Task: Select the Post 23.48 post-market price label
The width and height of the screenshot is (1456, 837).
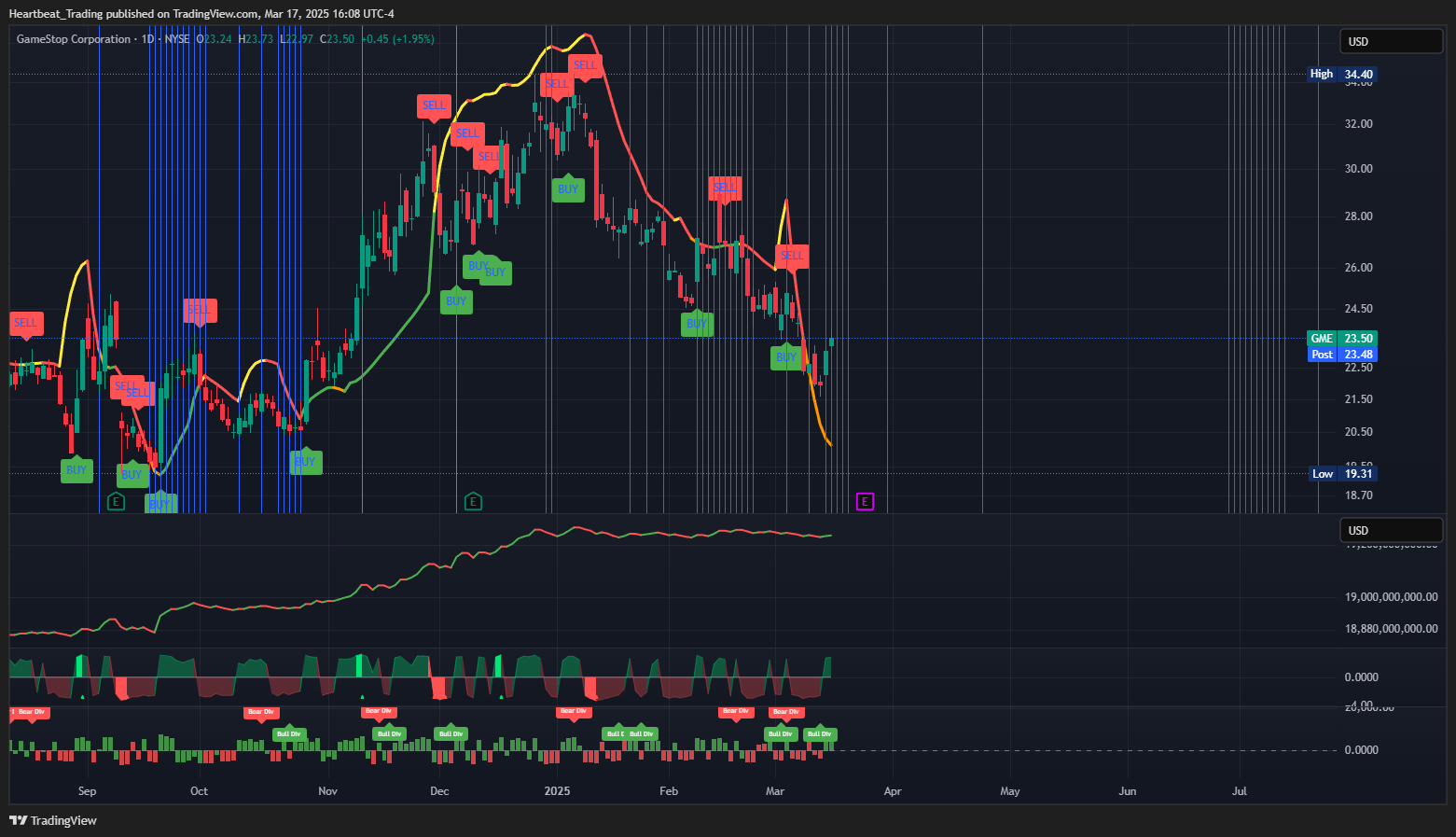Action: coord(1341,355)
